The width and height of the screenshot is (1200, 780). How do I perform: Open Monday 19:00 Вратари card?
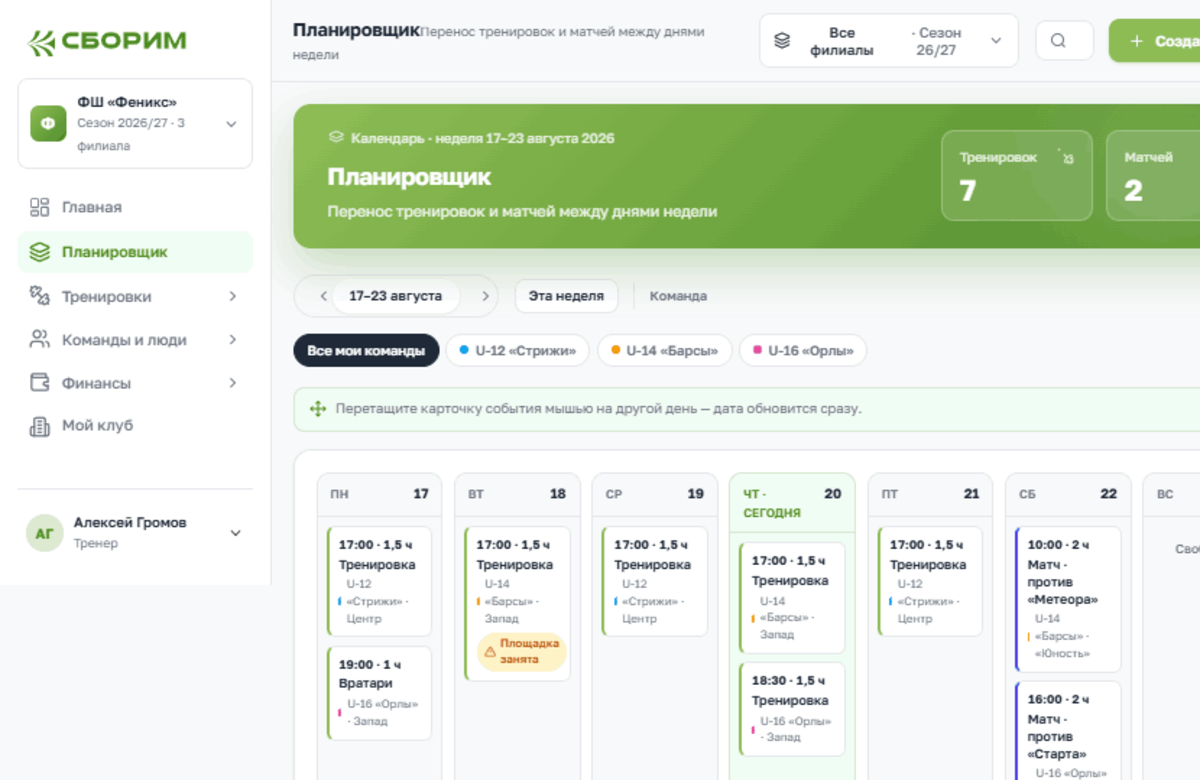coord(379,693)
